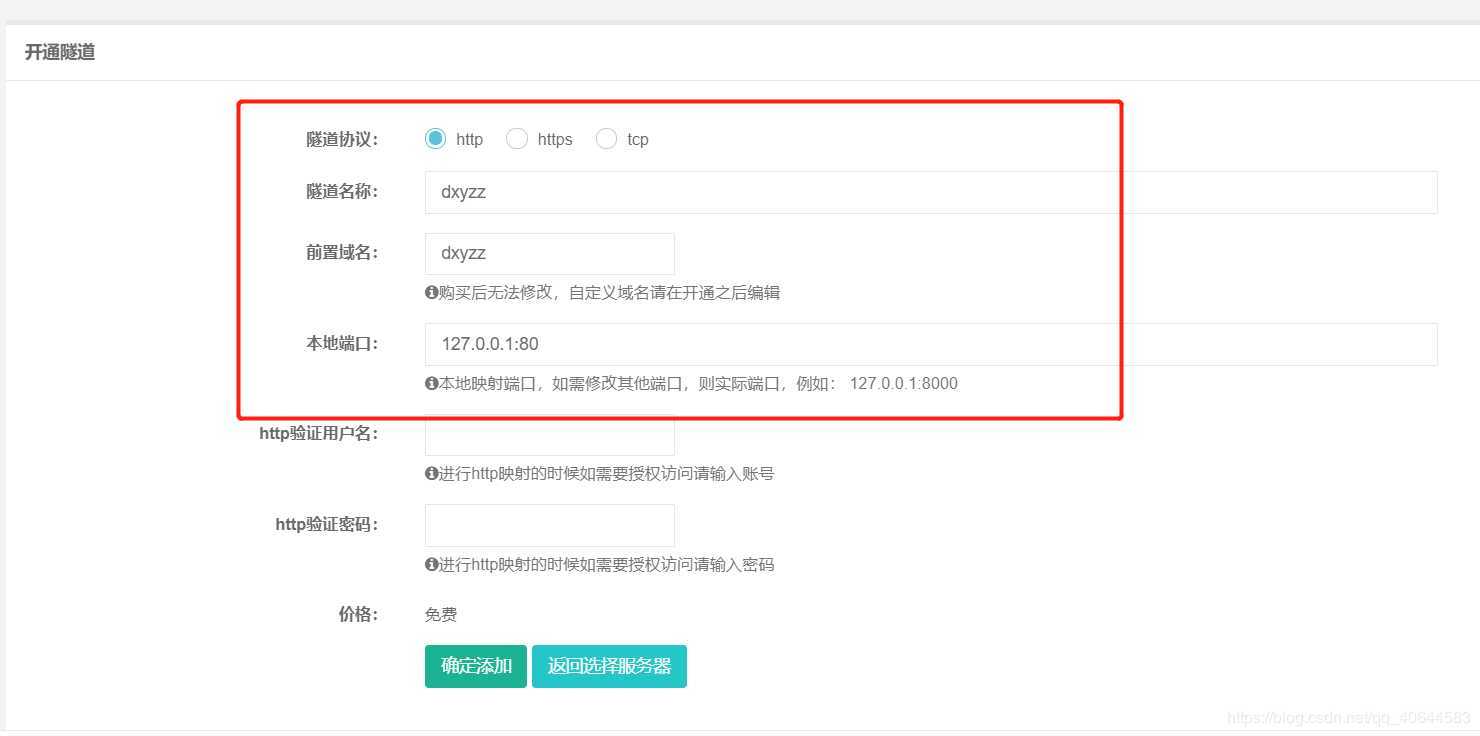Click the hint about entering 账号
The height and width of the screenshot is (736, 1480).
(x=607, y=474)
